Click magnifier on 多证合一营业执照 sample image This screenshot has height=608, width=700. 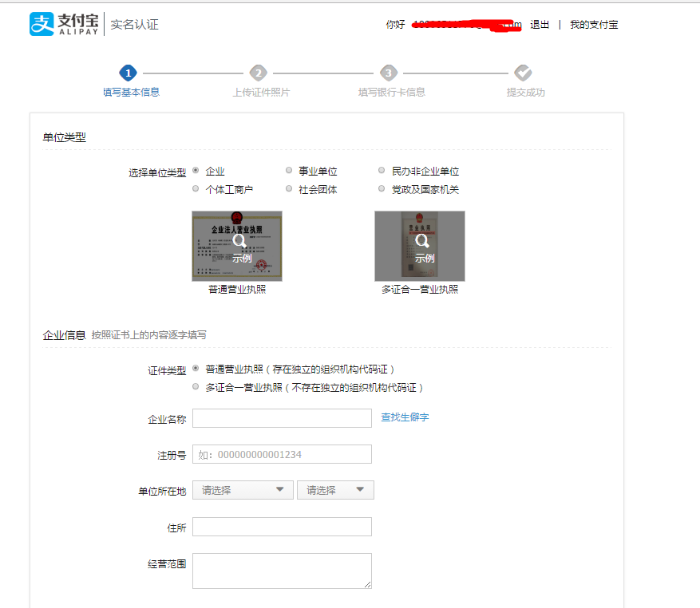pyautogui.click(x=422, y=241)
